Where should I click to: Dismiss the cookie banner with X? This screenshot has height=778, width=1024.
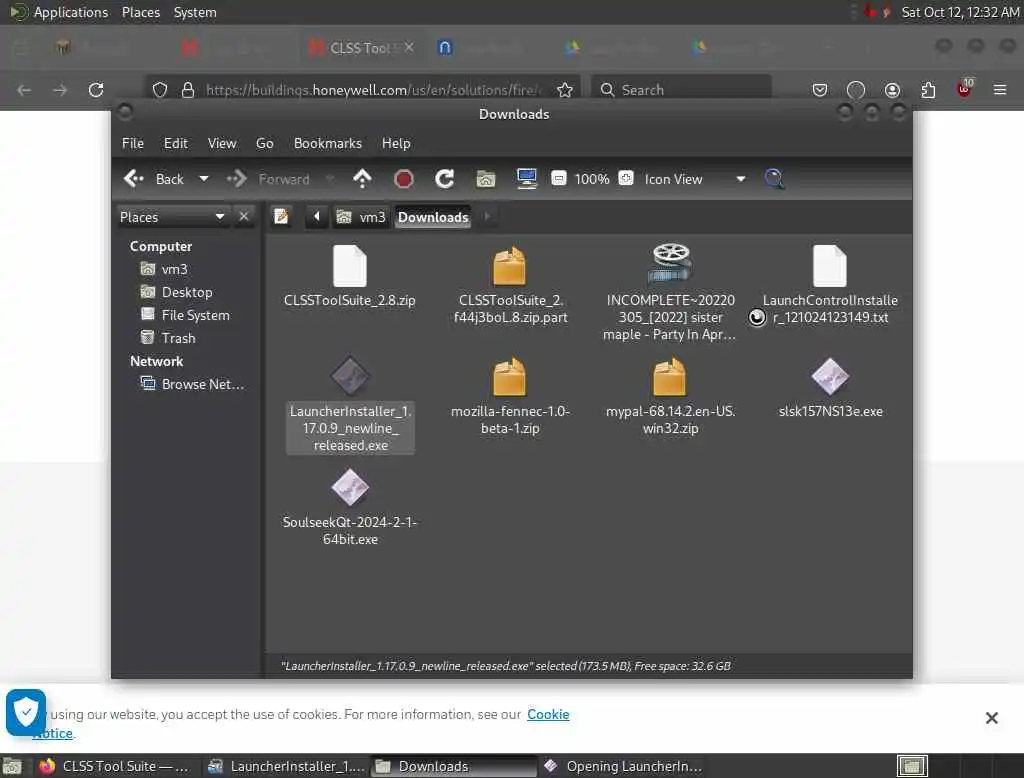pyautogui.click(x=991, y=718)
